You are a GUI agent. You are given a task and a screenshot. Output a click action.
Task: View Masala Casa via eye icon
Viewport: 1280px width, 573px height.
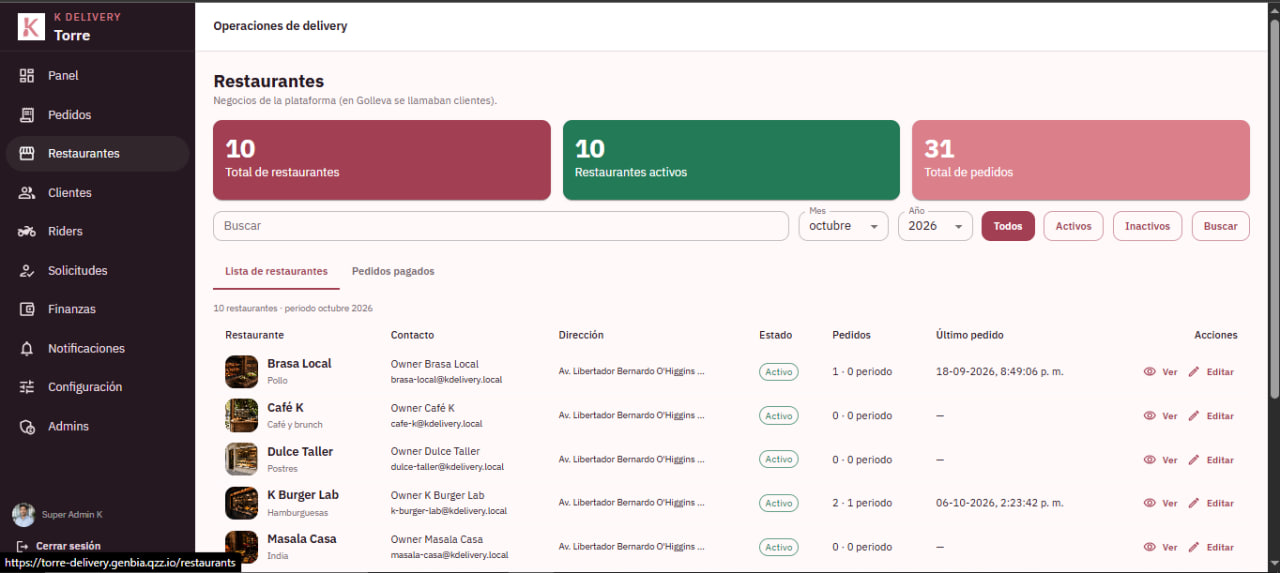click(x=1150, y=547)
